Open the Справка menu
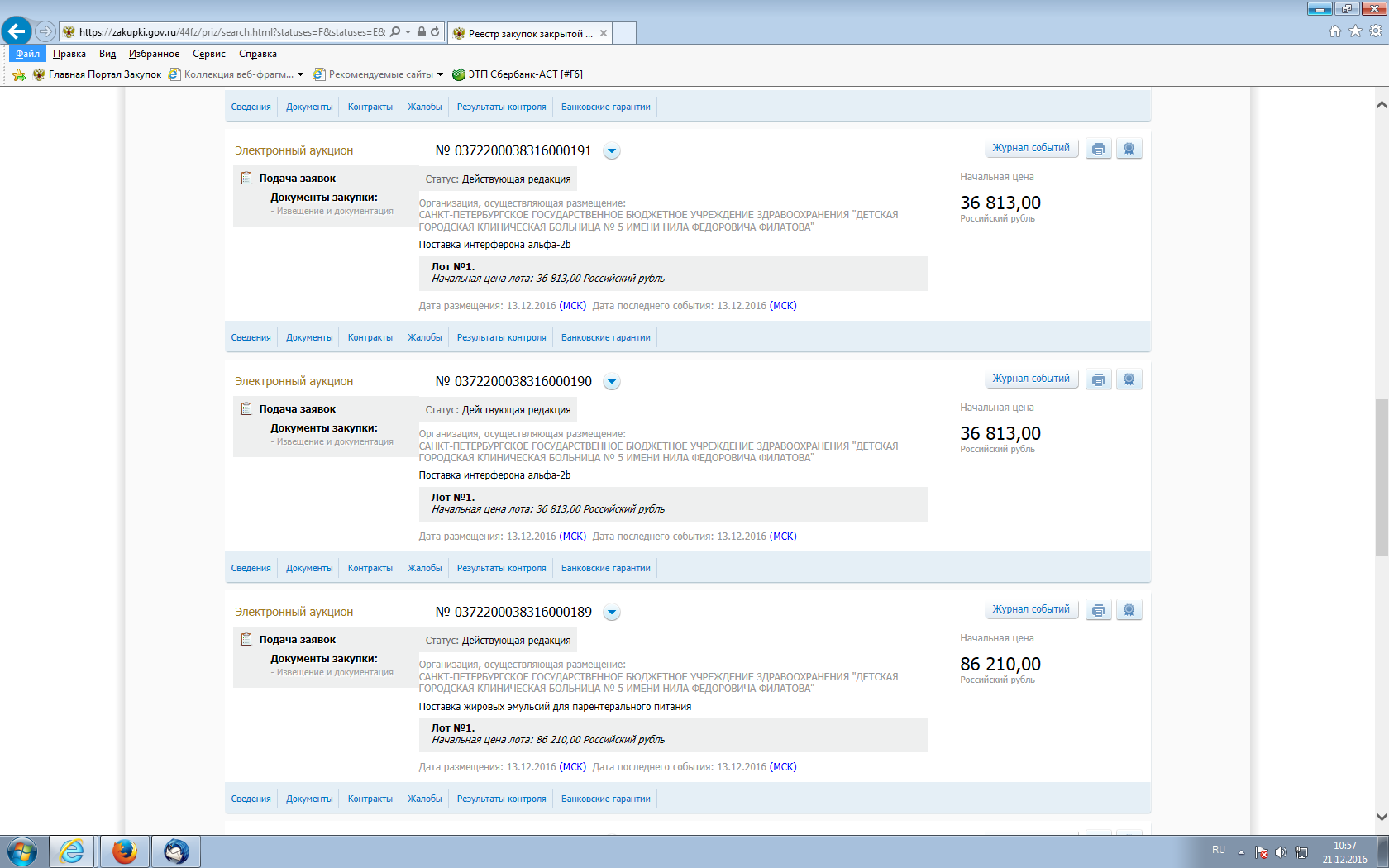 click(x=258, y=54)
